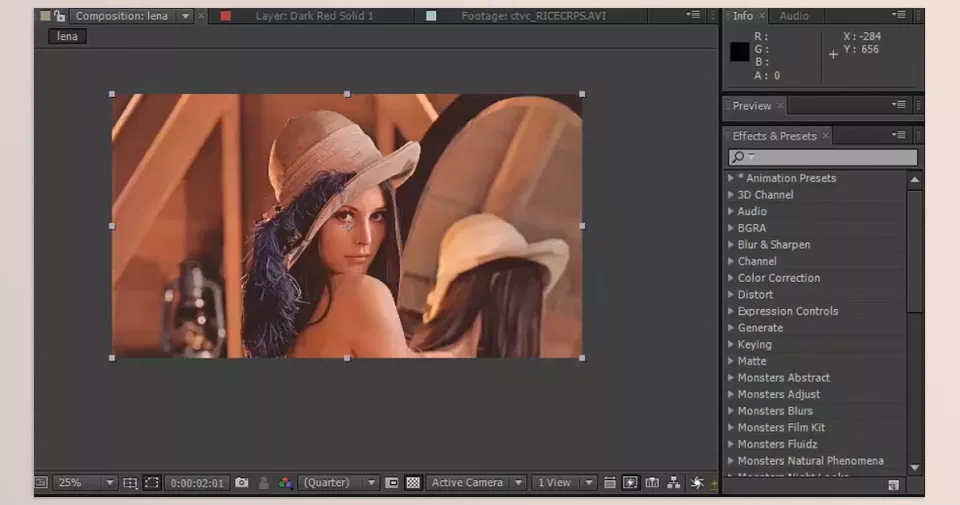Expand the Audio effects category
The image size is (960, 505).
(730, 211)
